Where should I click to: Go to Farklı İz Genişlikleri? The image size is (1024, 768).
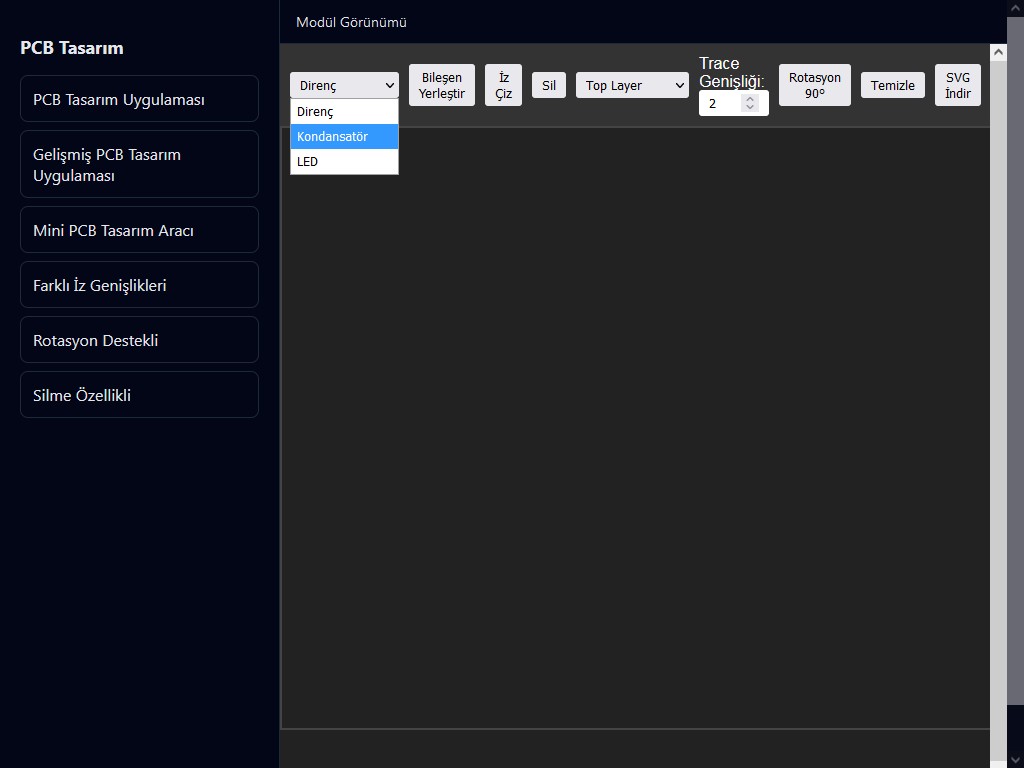[x=139, y=285]
